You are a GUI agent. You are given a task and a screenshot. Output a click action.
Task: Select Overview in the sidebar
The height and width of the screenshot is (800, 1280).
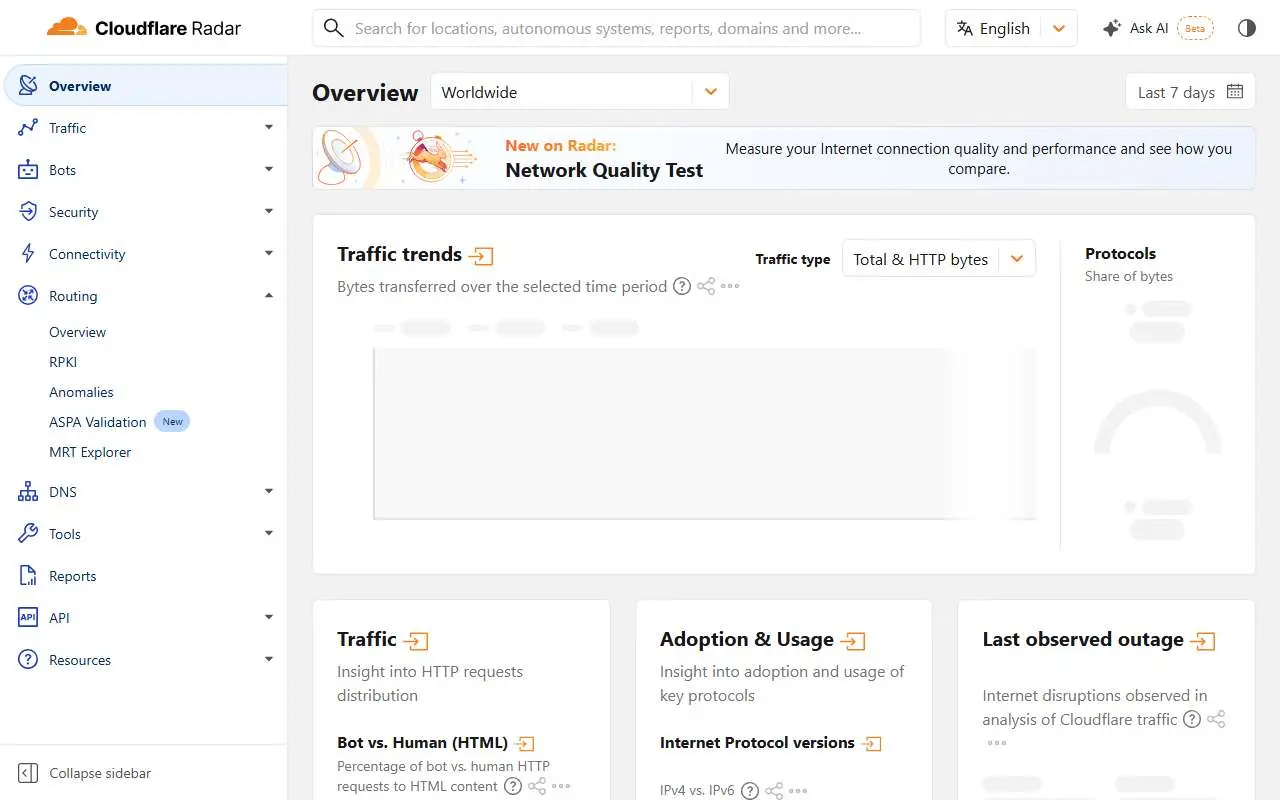coord(146,86)
